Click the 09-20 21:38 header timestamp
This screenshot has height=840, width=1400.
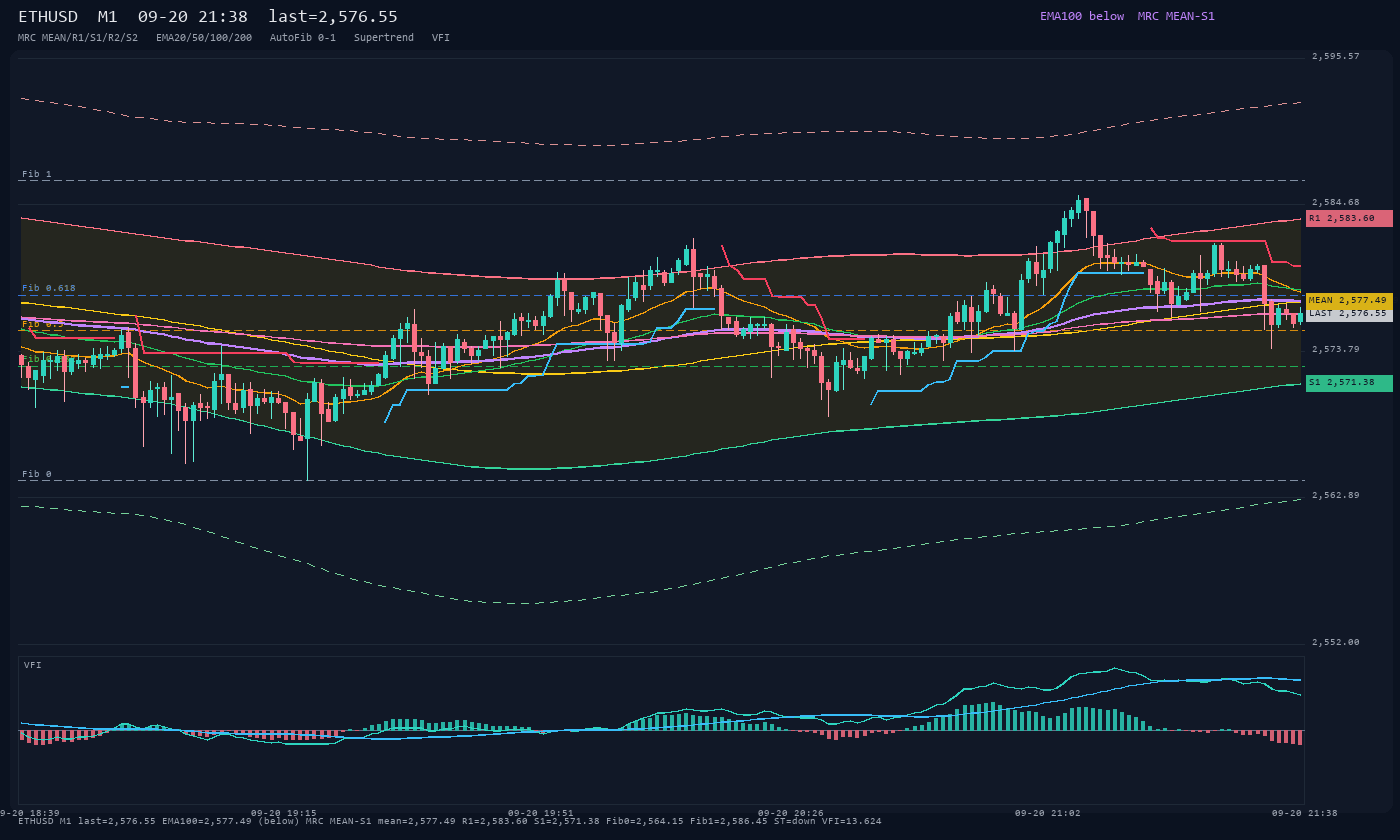coord(193,17)
